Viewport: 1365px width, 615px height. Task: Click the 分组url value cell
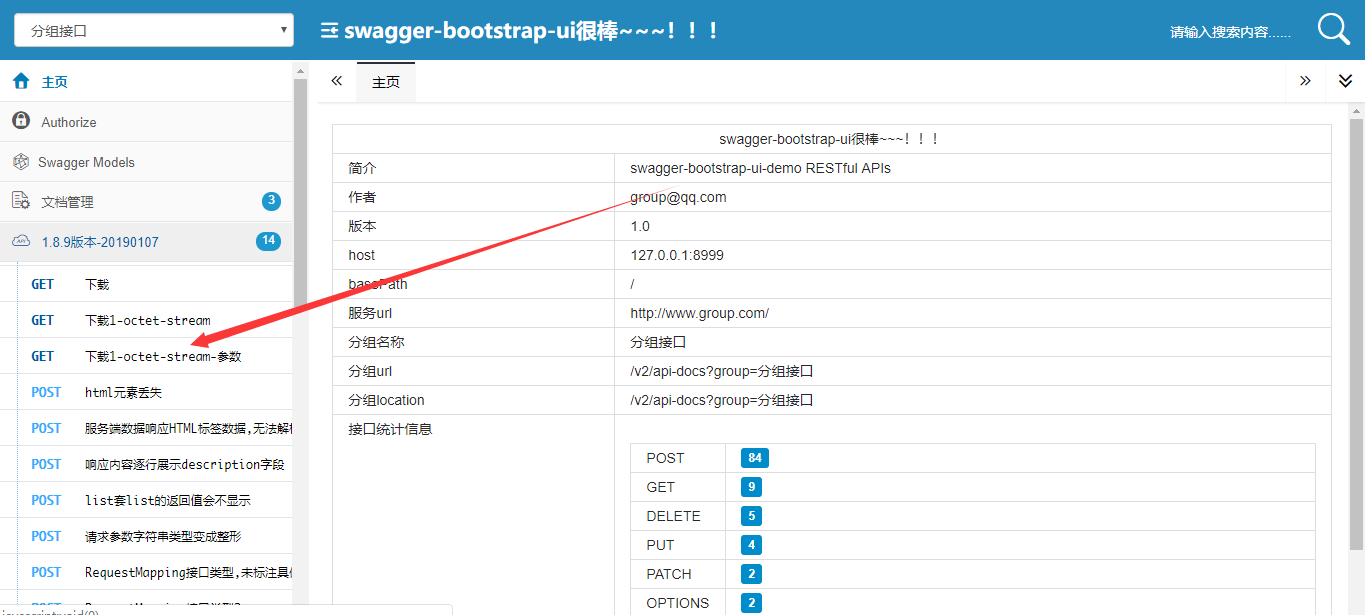pyautogui.click(x=973, y=371)
